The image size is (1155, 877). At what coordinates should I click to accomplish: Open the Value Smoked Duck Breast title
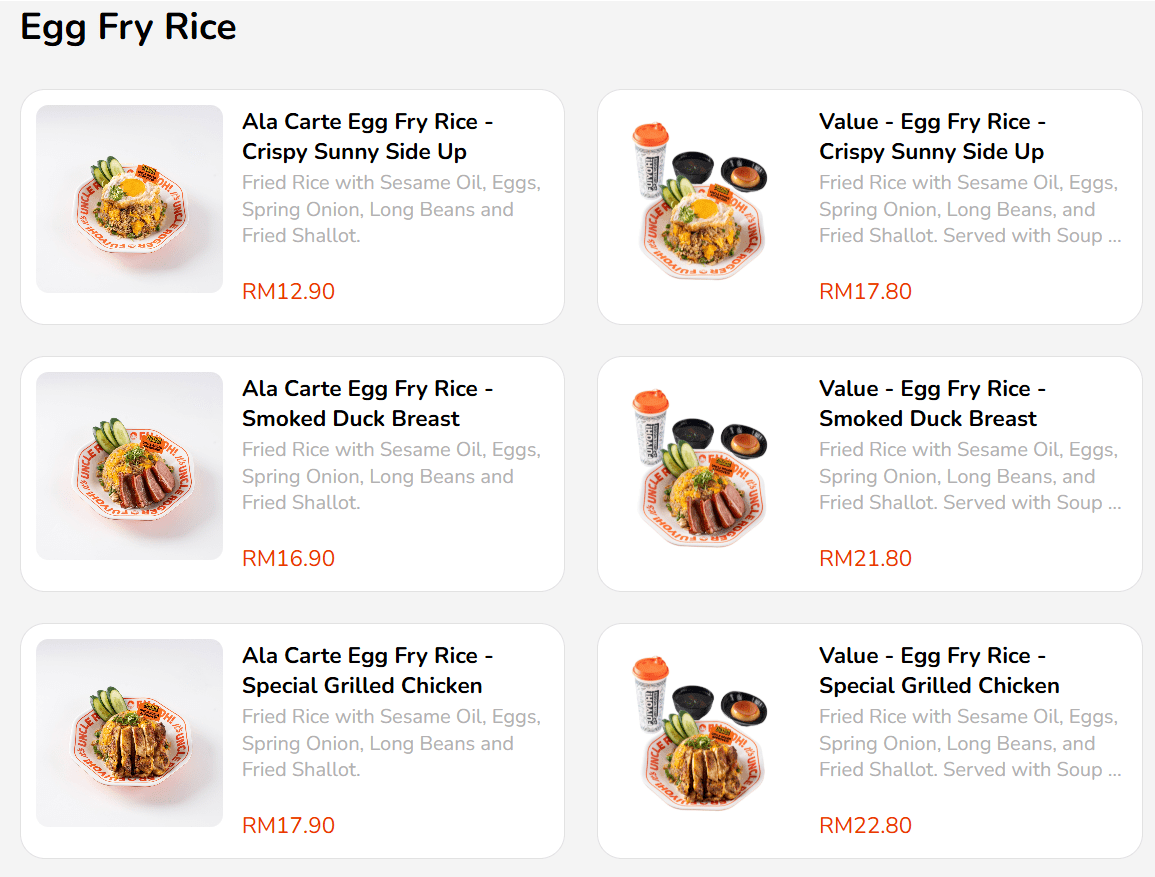coord(931,404)
